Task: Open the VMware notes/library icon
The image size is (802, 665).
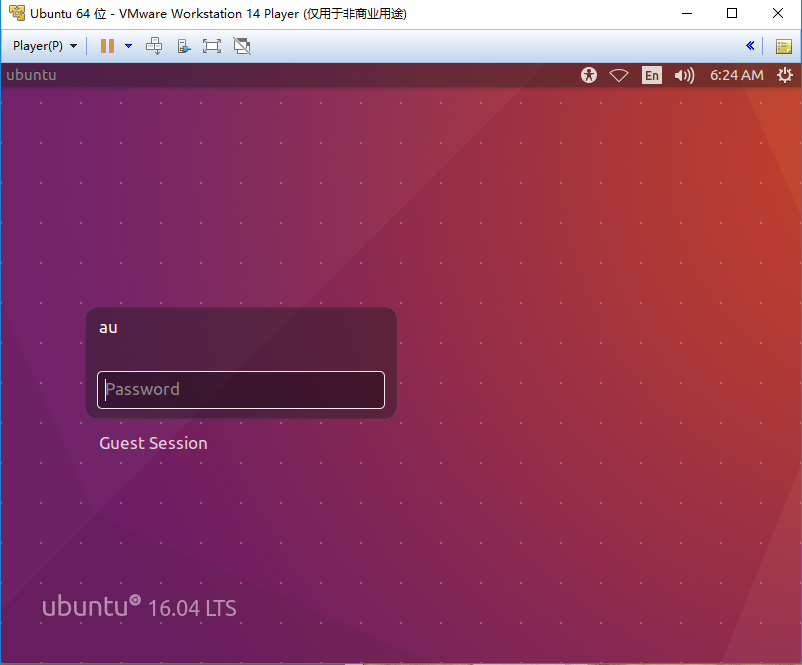Action: tap(784, 46)
